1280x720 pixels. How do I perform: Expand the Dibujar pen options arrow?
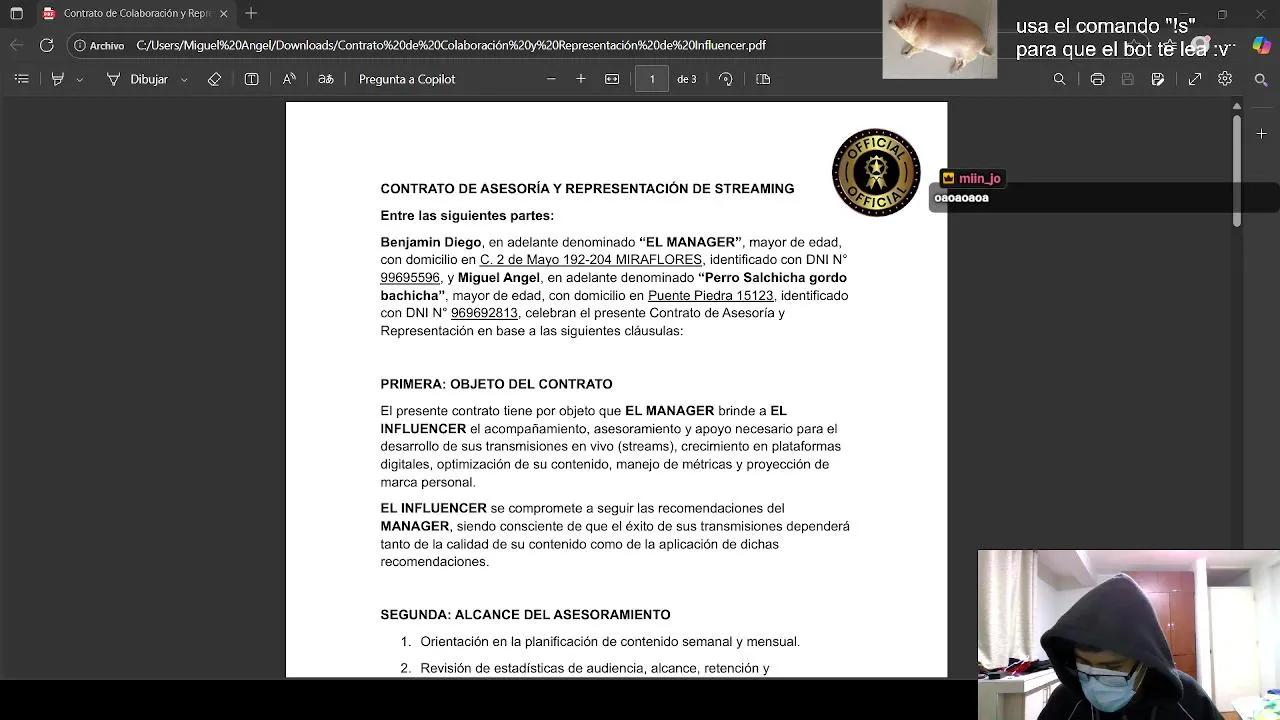[x=184, y=79]
